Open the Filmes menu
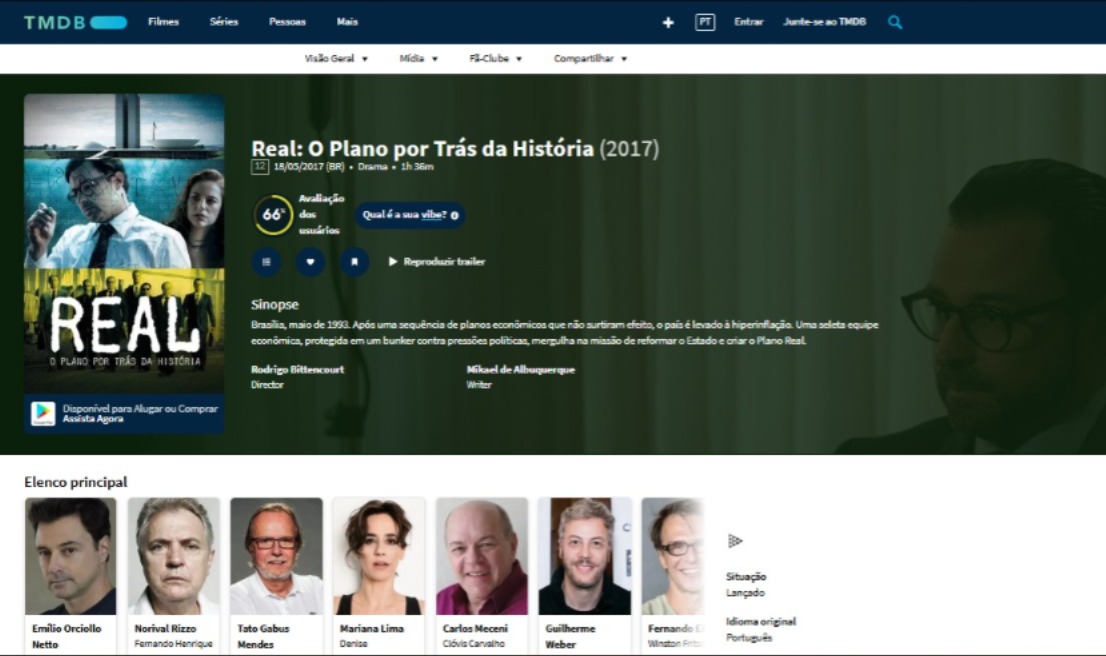1106x656 pixels. [164, 22]
